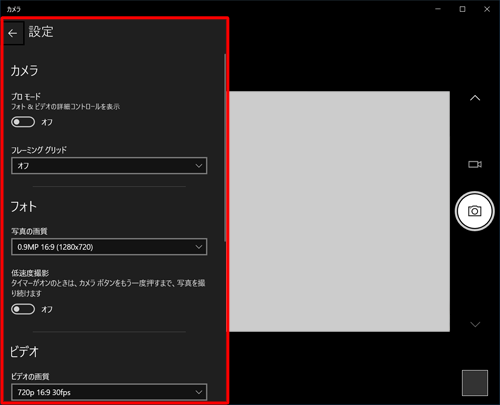Go back from the 設定 panel
The height and width of the screenshot is (405, 500).
(x=13, y=33)
